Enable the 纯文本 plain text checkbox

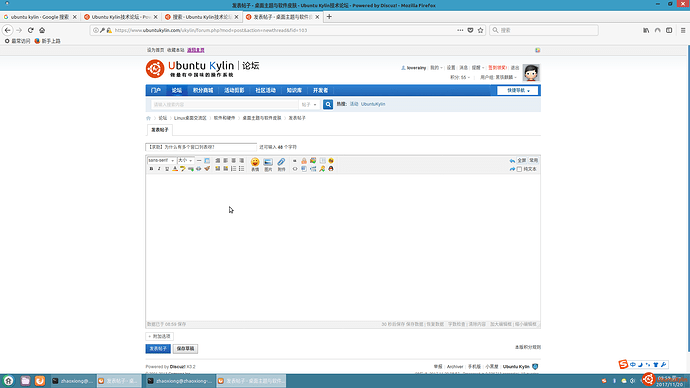[519, 169]
